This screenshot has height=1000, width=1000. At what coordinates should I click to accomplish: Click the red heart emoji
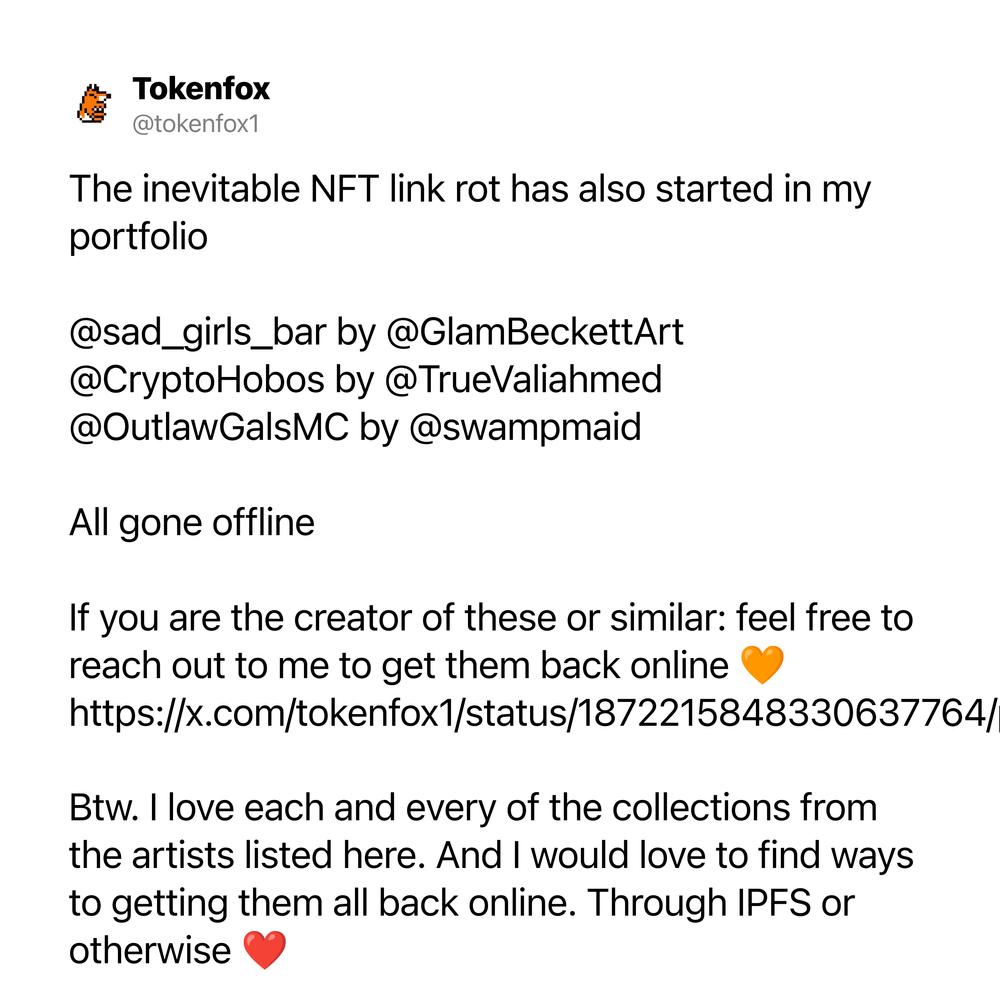[x=265, y=950]
